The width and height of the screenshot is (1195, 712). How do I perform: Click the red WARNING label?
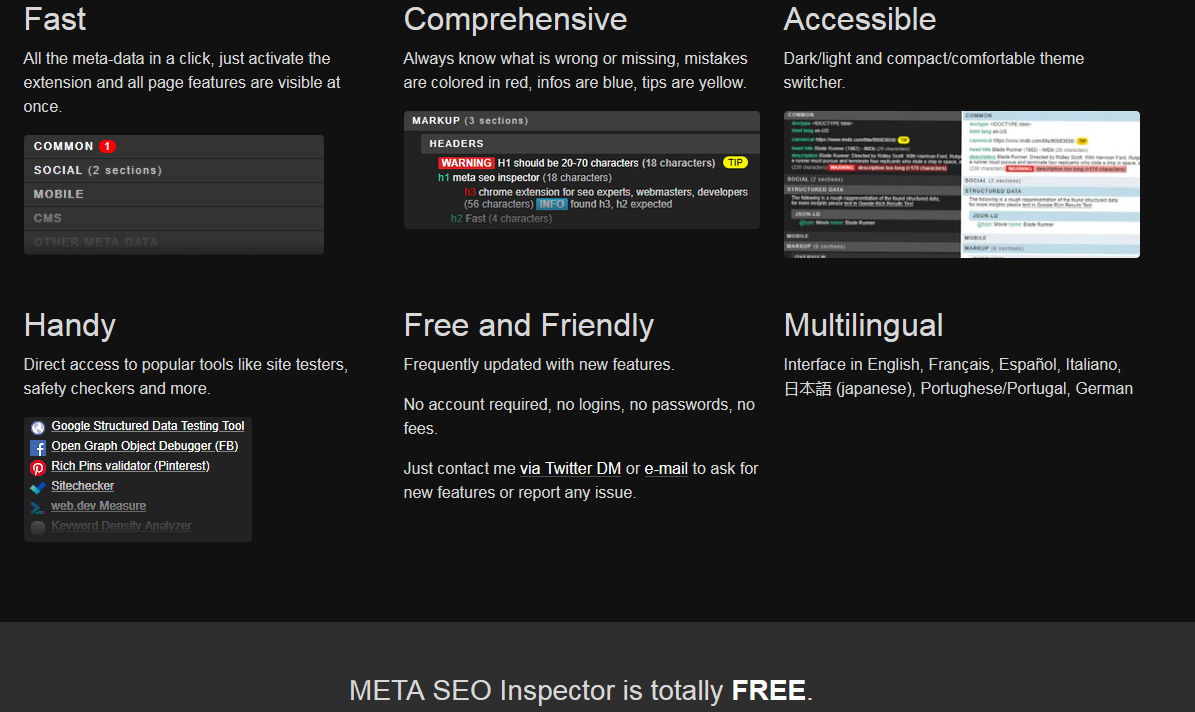[x=466, y=163]
